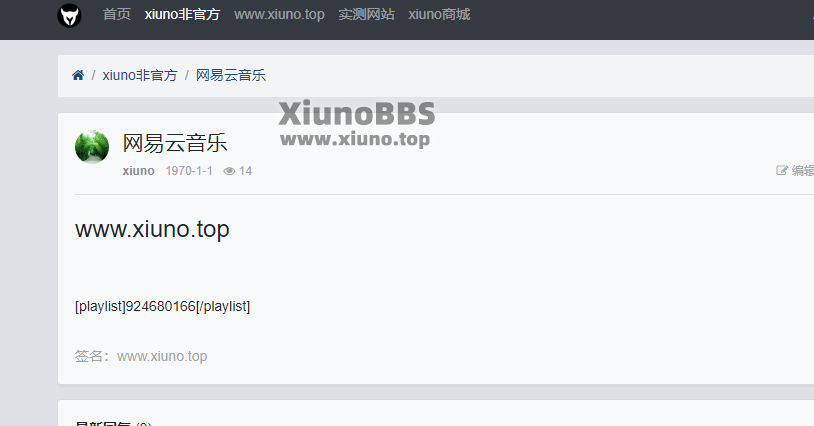This screenshot has height=426, width=814.
Task: Open xiuno非官方 in the breadcrumb trail
Action: coord(140,75)
